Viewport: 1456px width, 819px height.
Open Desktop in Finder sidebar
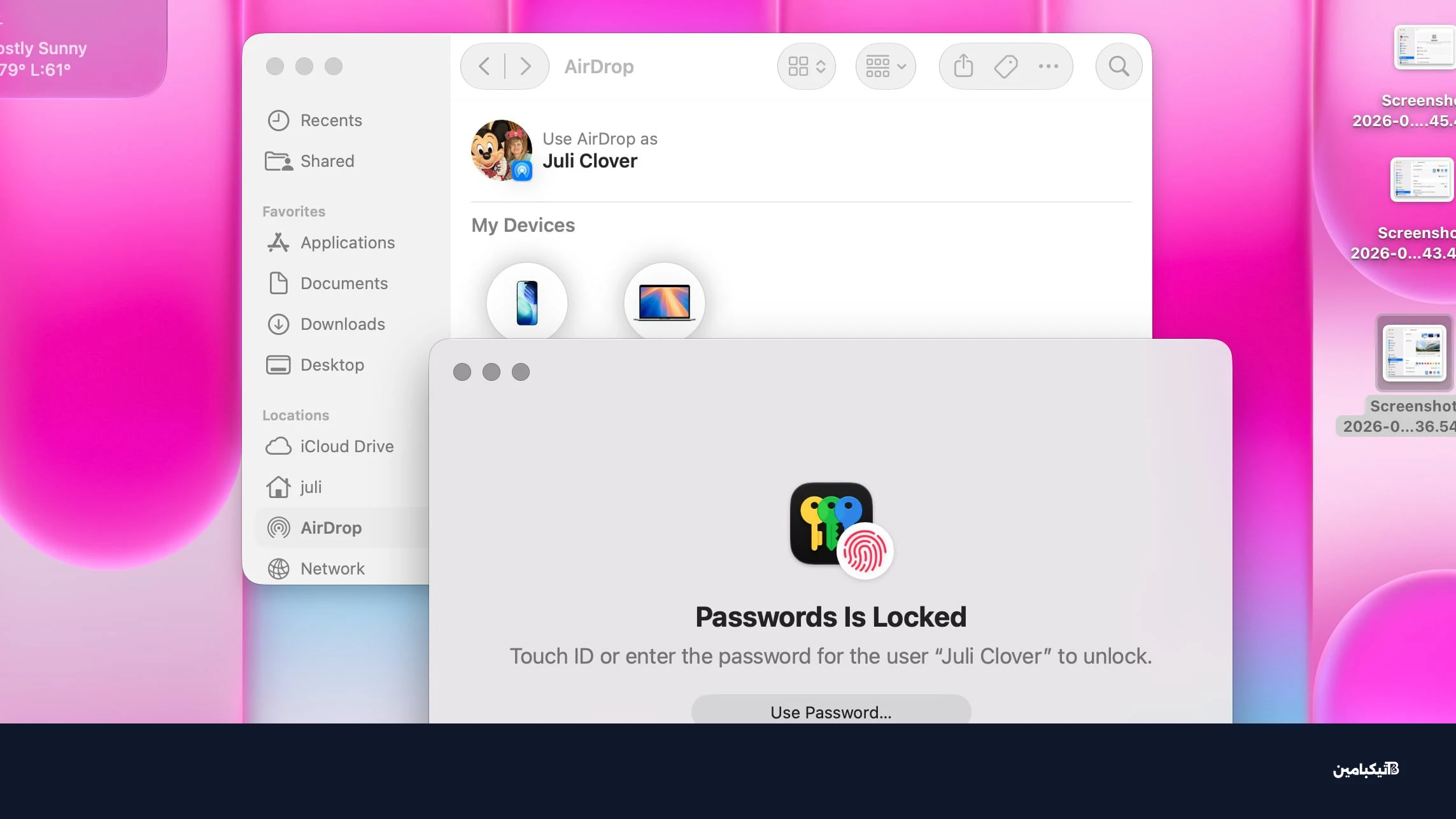[x=315, y=365]
